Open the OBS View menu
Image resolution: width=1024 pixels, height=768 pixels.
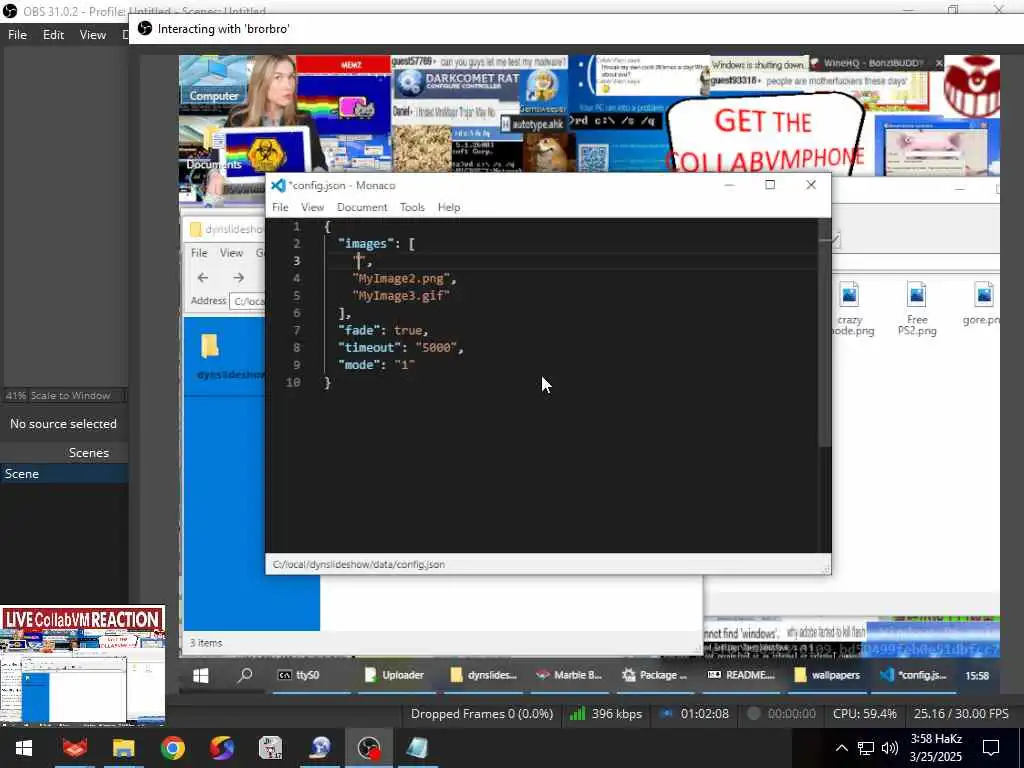[93, 35]
